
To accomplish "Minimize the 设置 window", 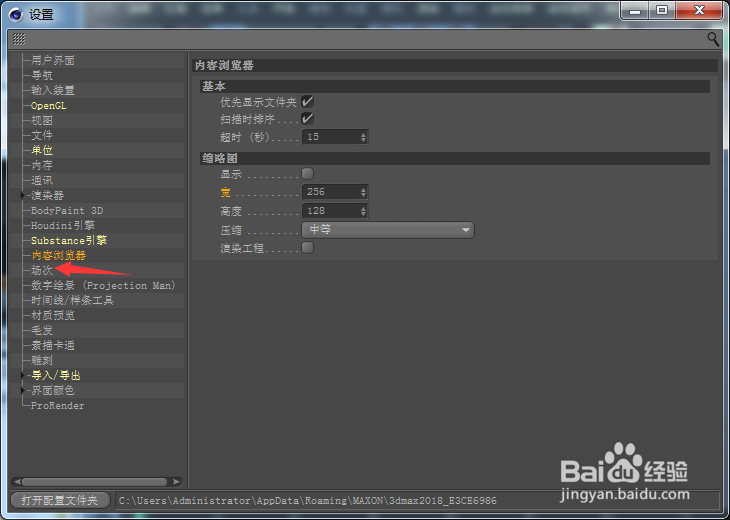I will coord(635,10).
